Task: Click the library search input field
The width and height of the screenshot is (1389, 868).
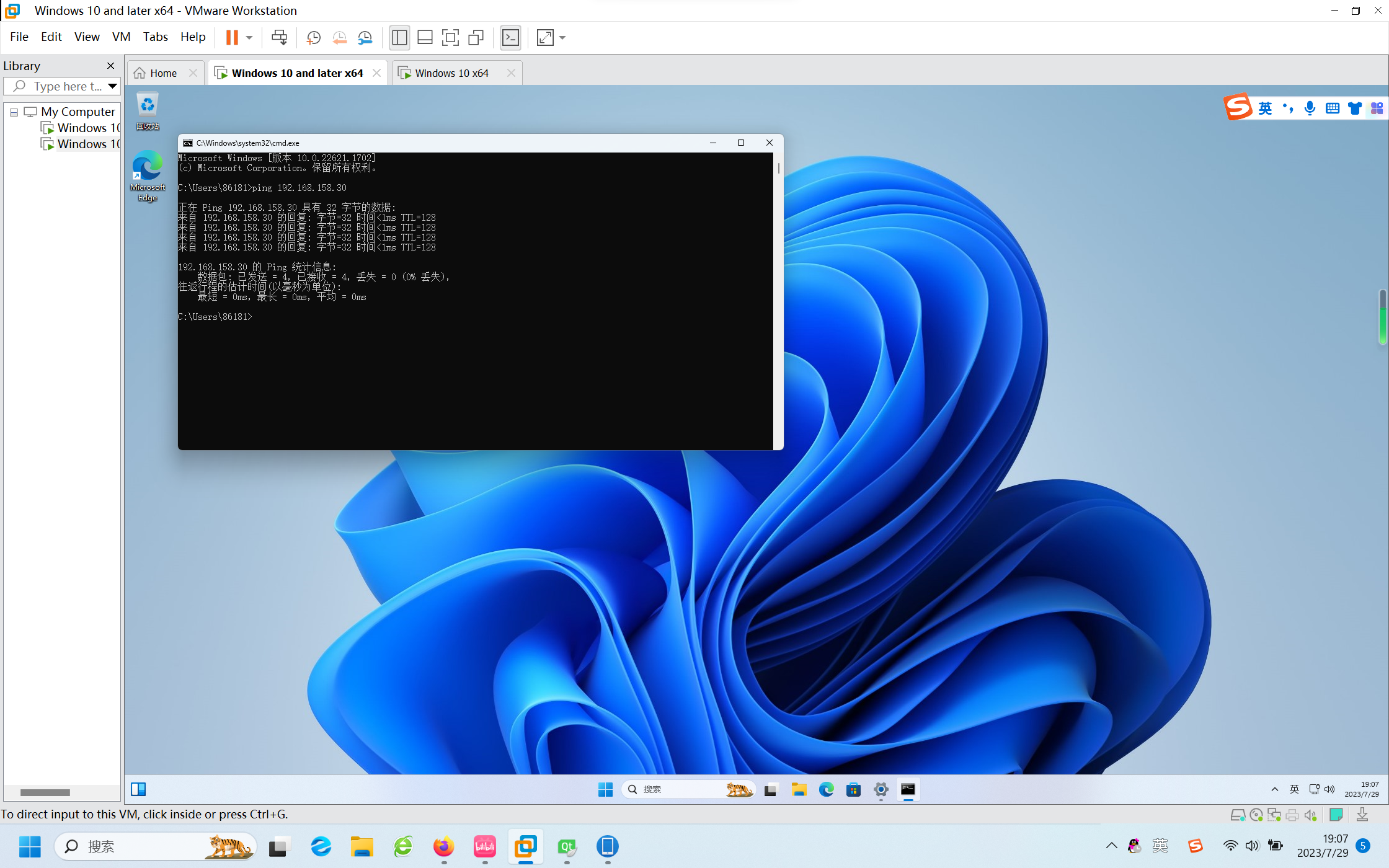Action: pyautogui.click(x=67, y=86)
